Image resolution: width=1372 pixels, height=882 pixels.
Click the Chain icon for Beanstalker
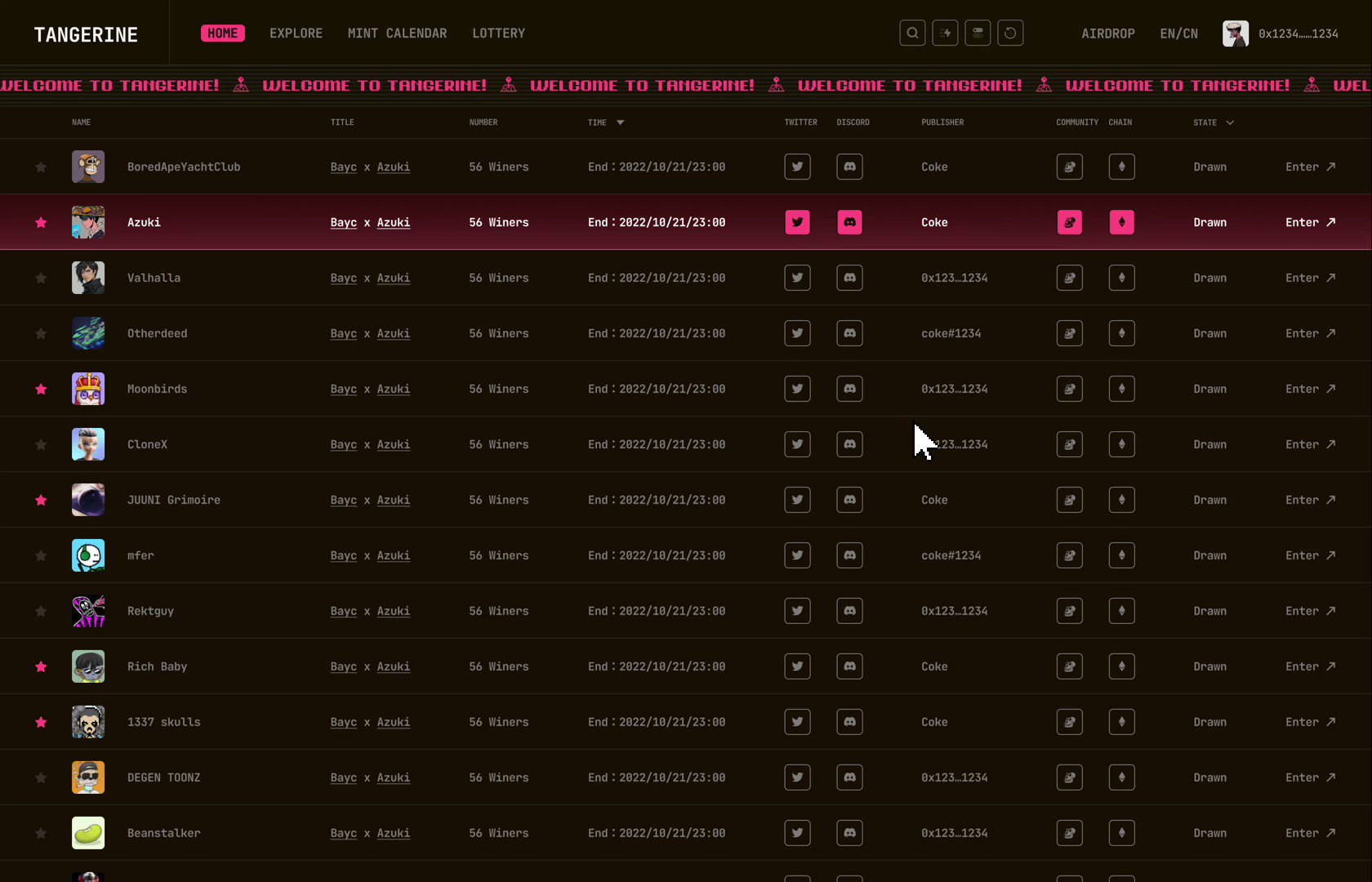1122,833
